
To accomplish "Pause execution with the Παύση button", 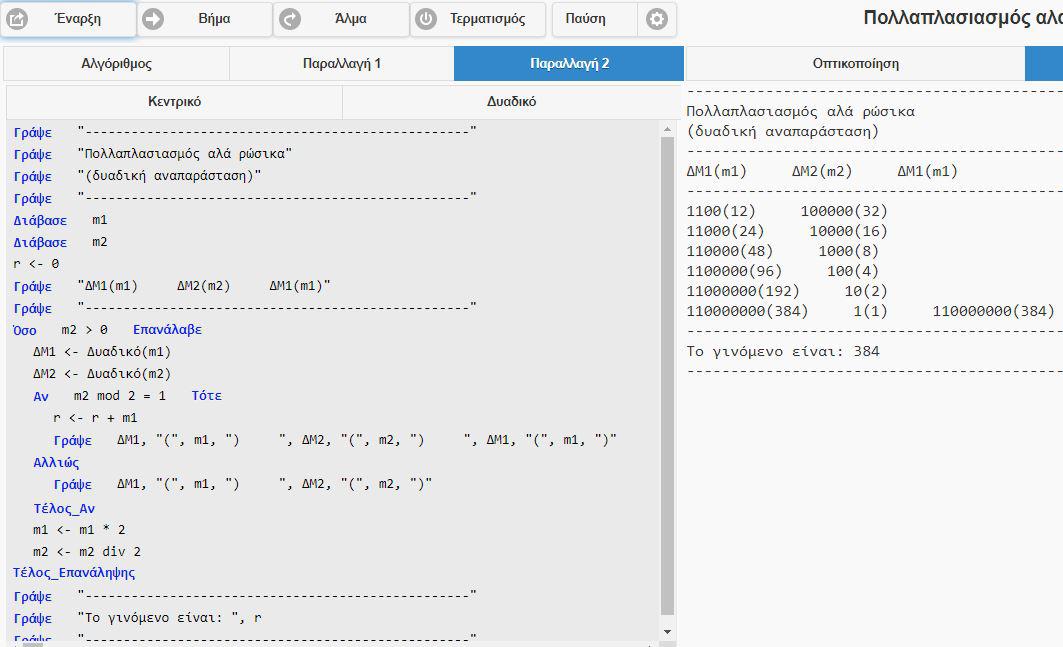I will 595,19.
